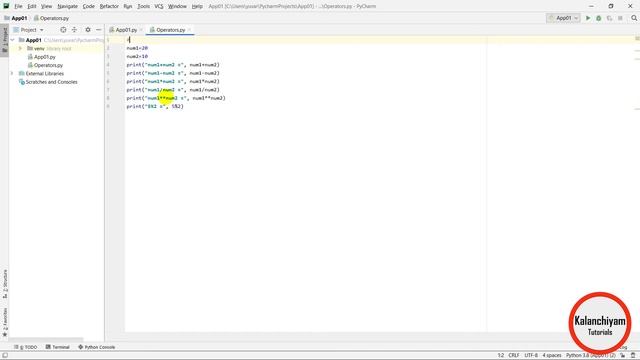Click the PyCharm logo icon in the title bar
This screenshot has width=640, height=360.
pos(6,6)
